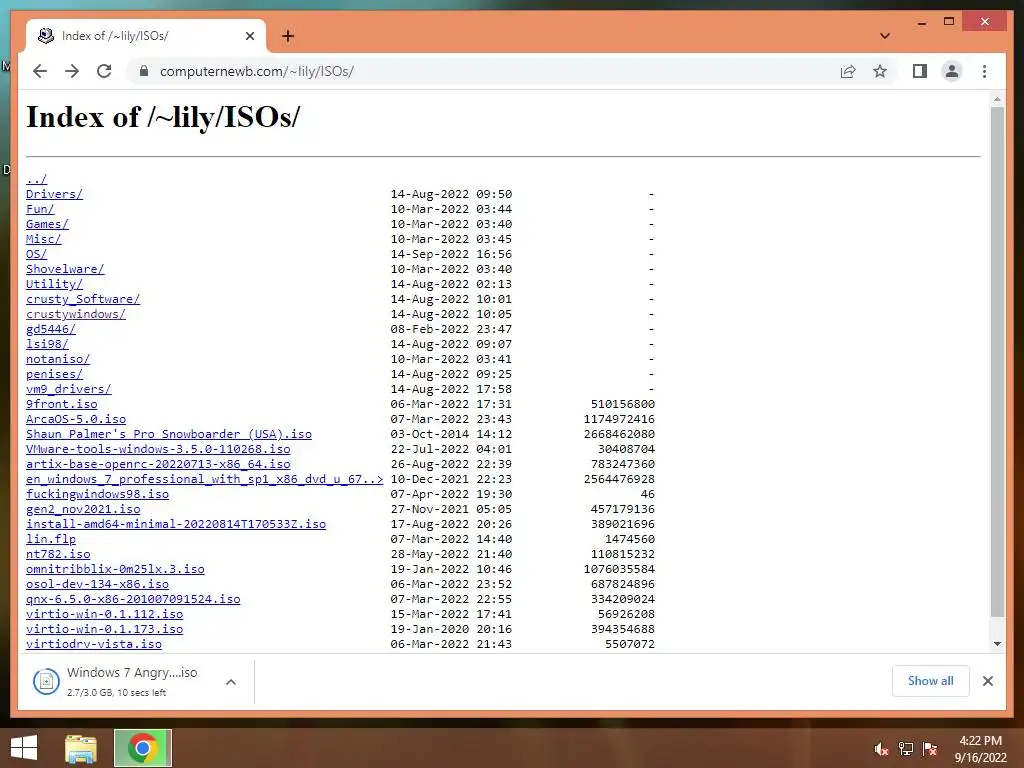Open the muted volume tray icon

[881, 749]
